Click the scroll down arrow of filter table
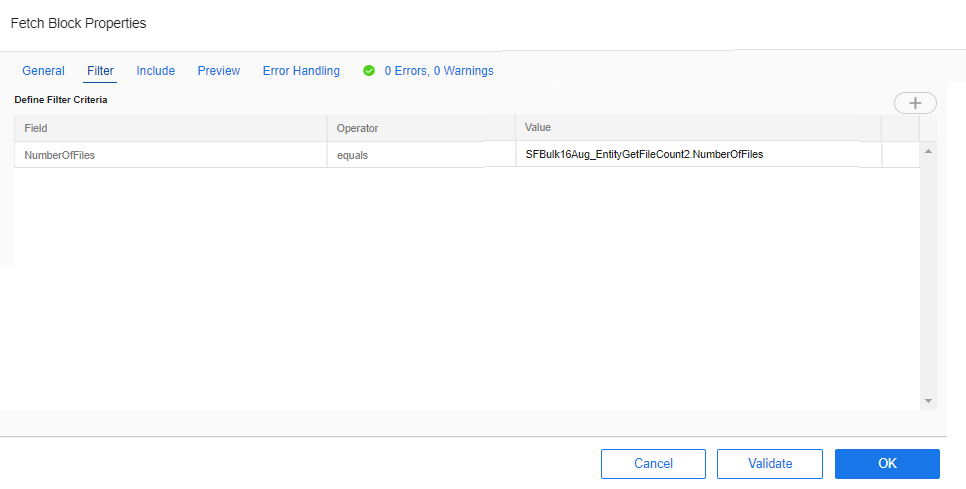This screenshot has width=966, height=489. coord(928,401)
